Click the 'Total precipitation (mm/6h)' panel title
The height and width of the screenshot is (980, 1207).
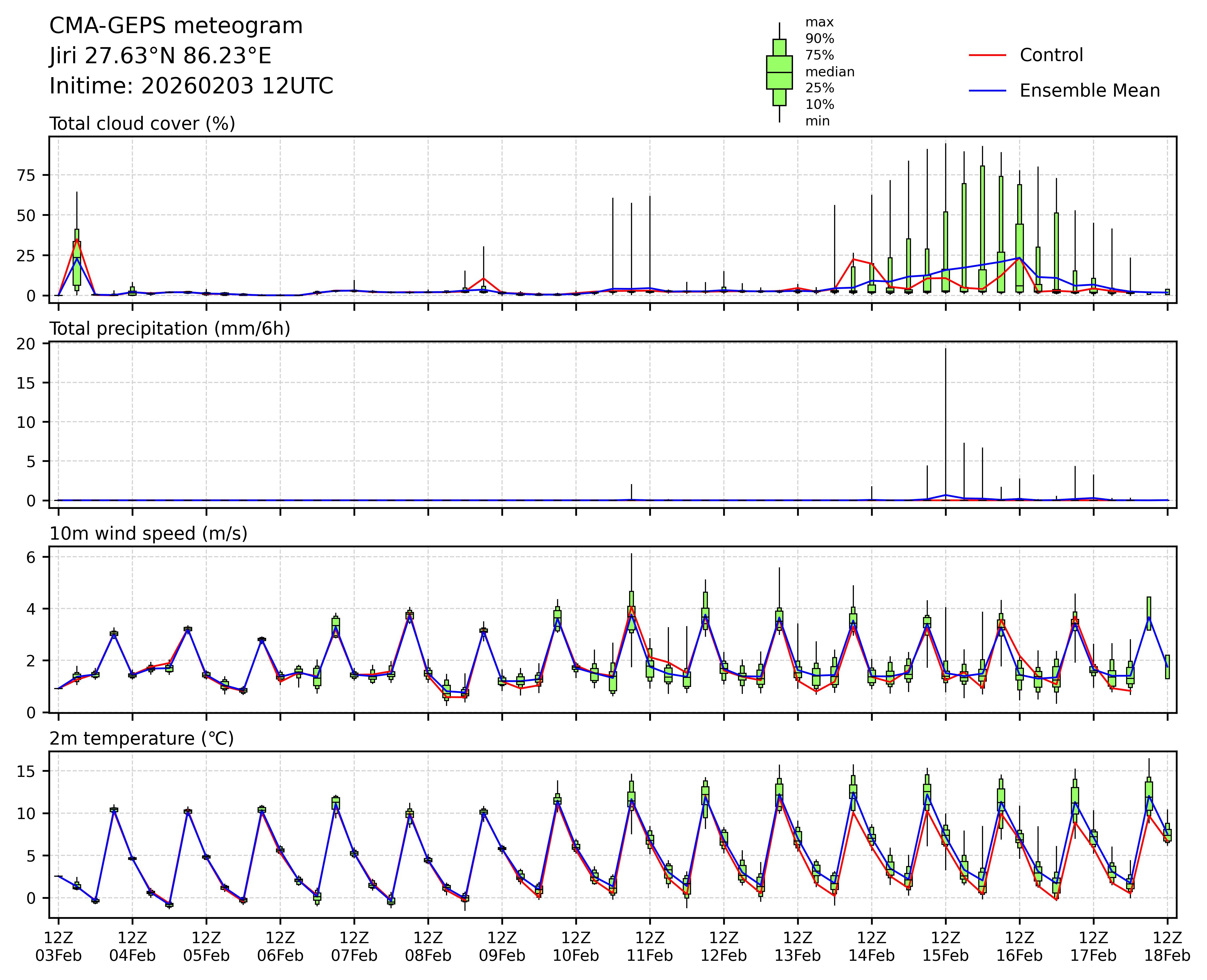click(x=170, y=329)
